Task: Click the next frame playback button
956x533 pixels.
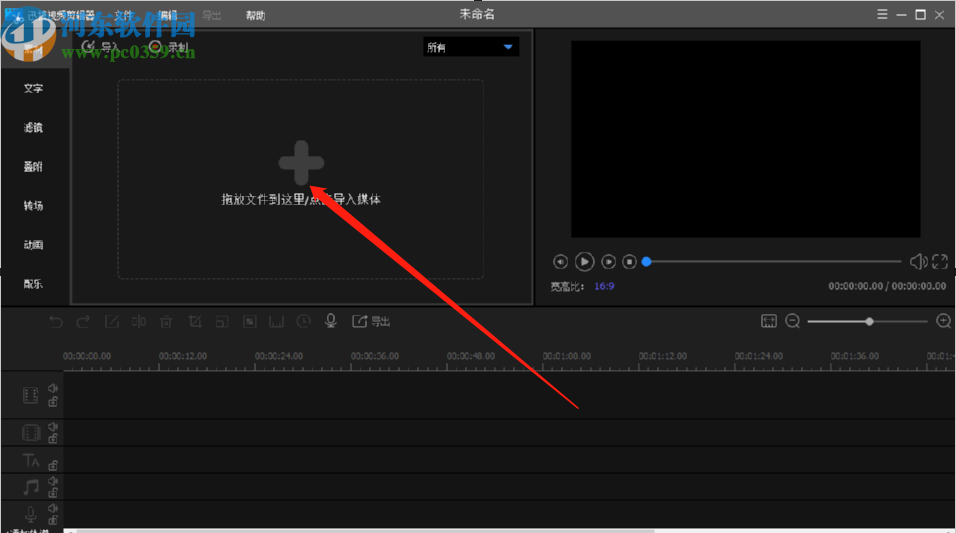Action: (608, 262)
